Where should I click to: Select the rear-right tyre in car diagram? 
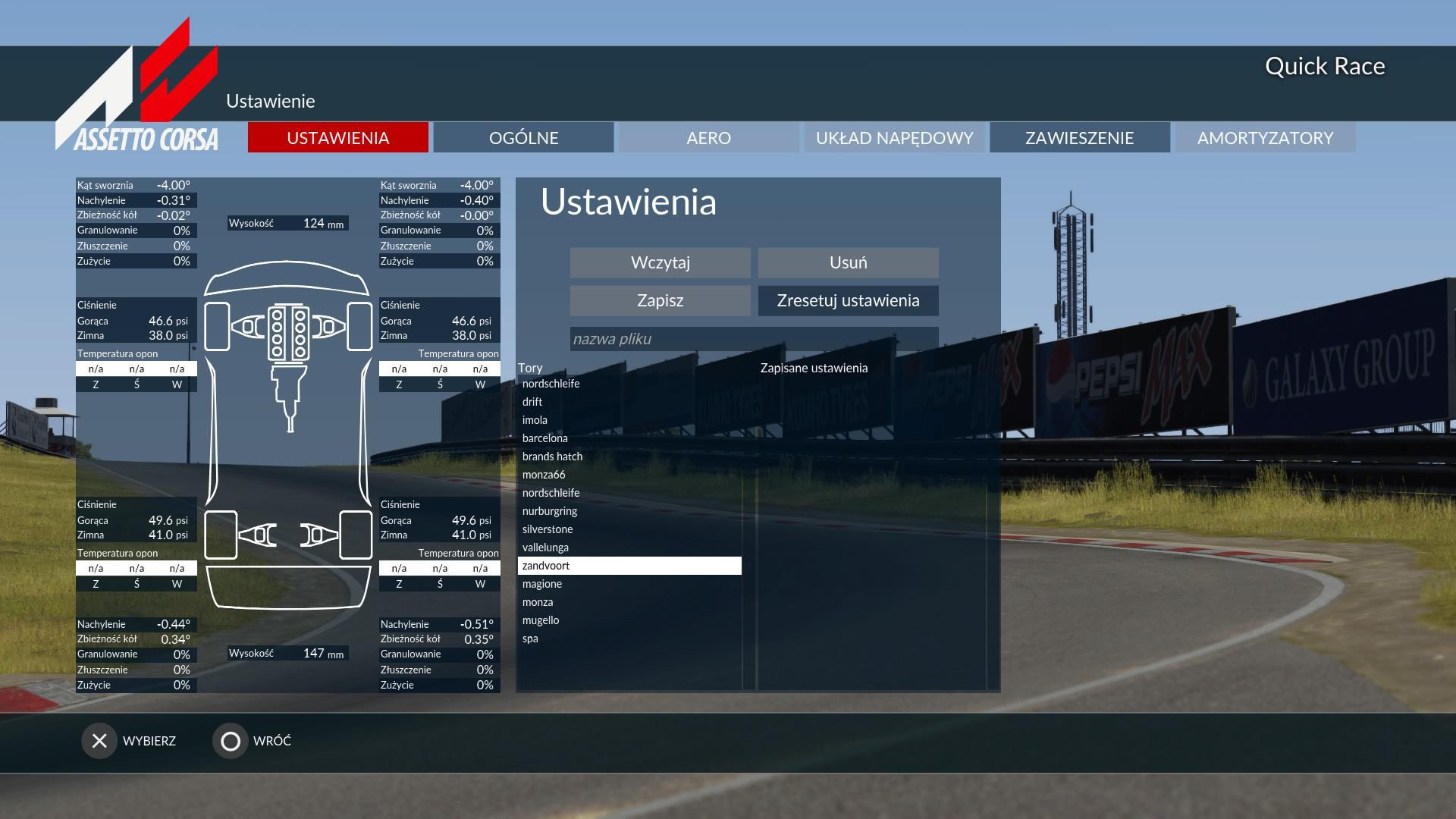pyautogui.click(x=356, y=535)
